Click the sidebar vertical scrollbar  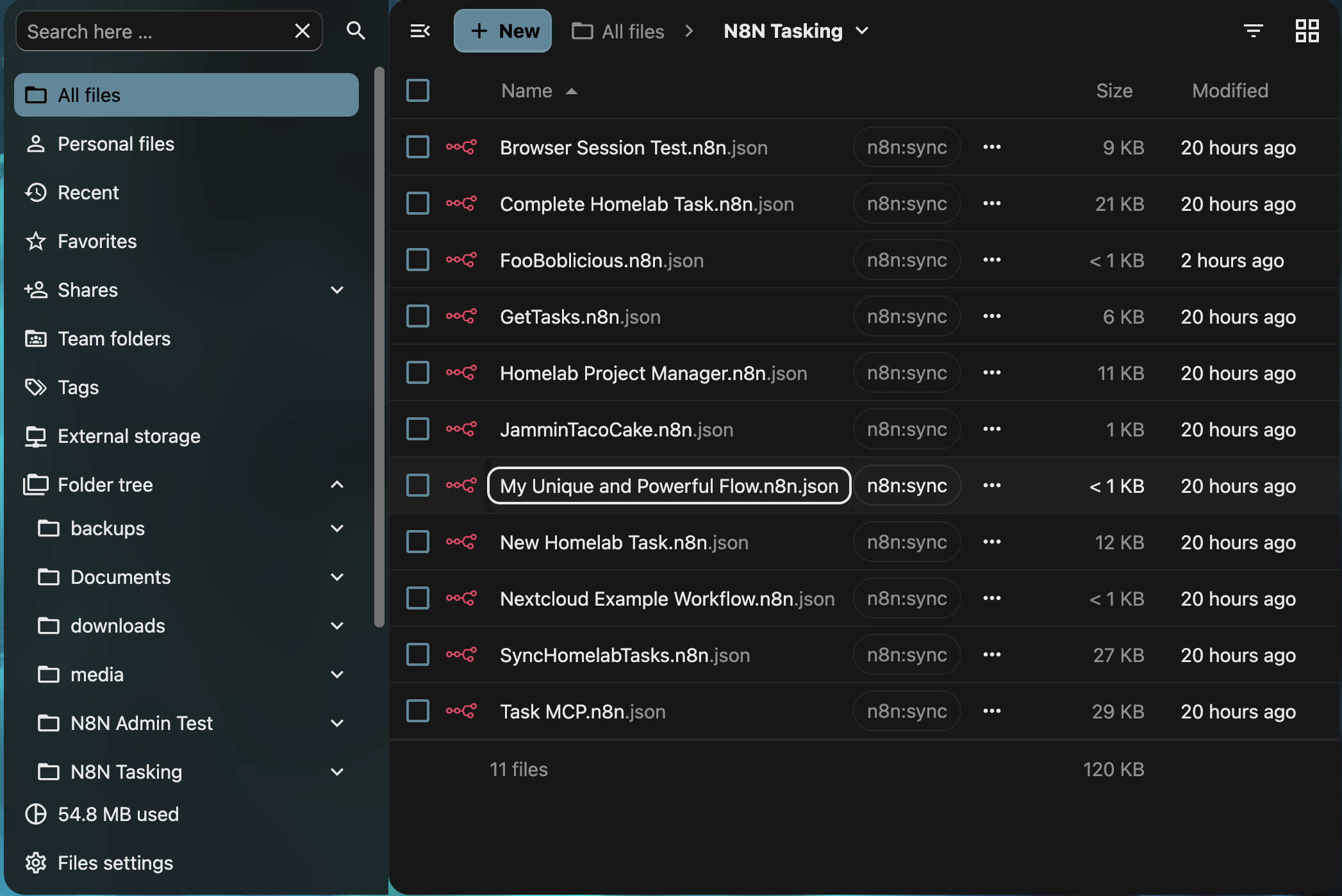379,346
